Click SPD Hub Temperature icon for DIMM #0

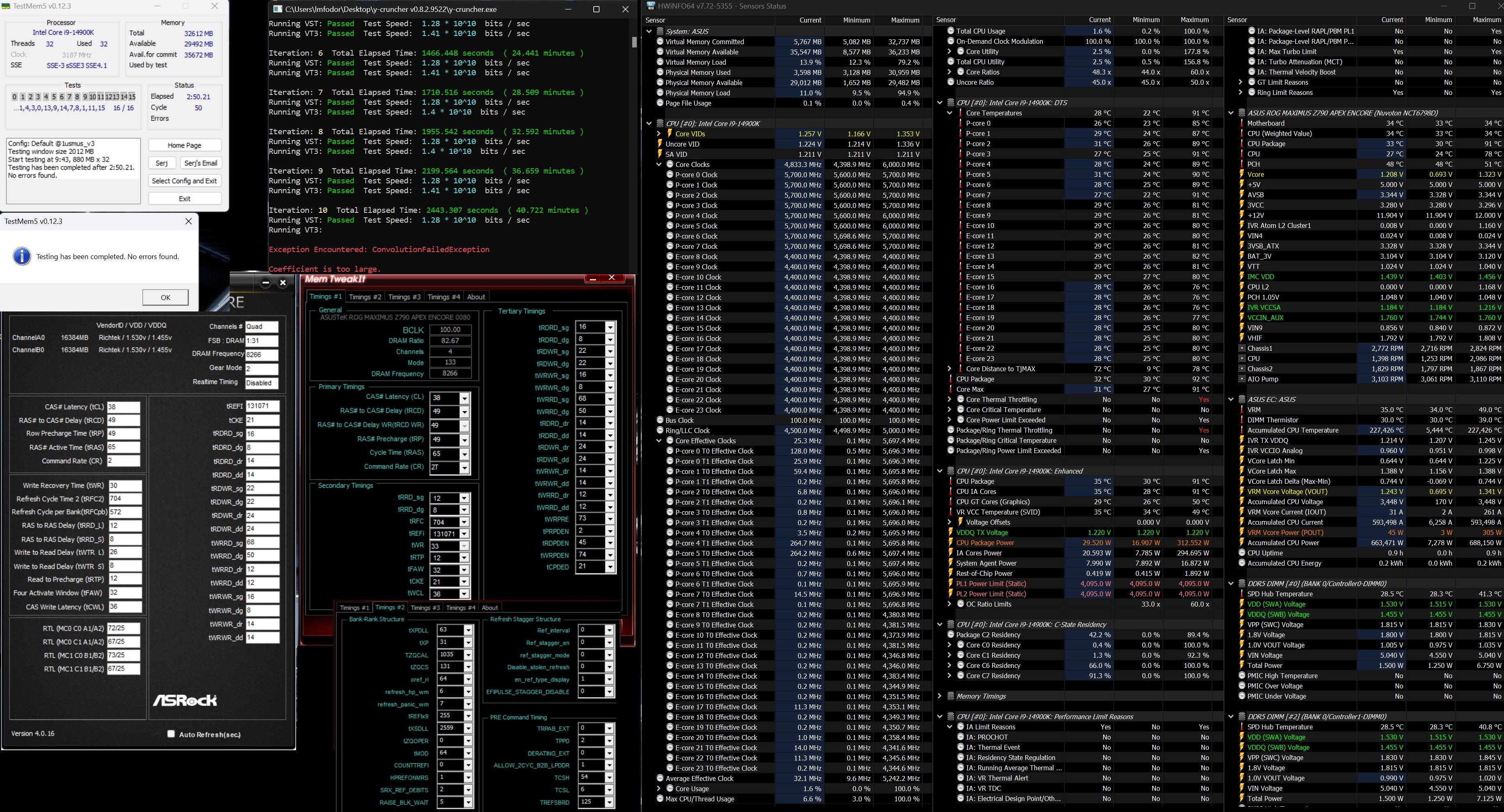coord(1242,594)
